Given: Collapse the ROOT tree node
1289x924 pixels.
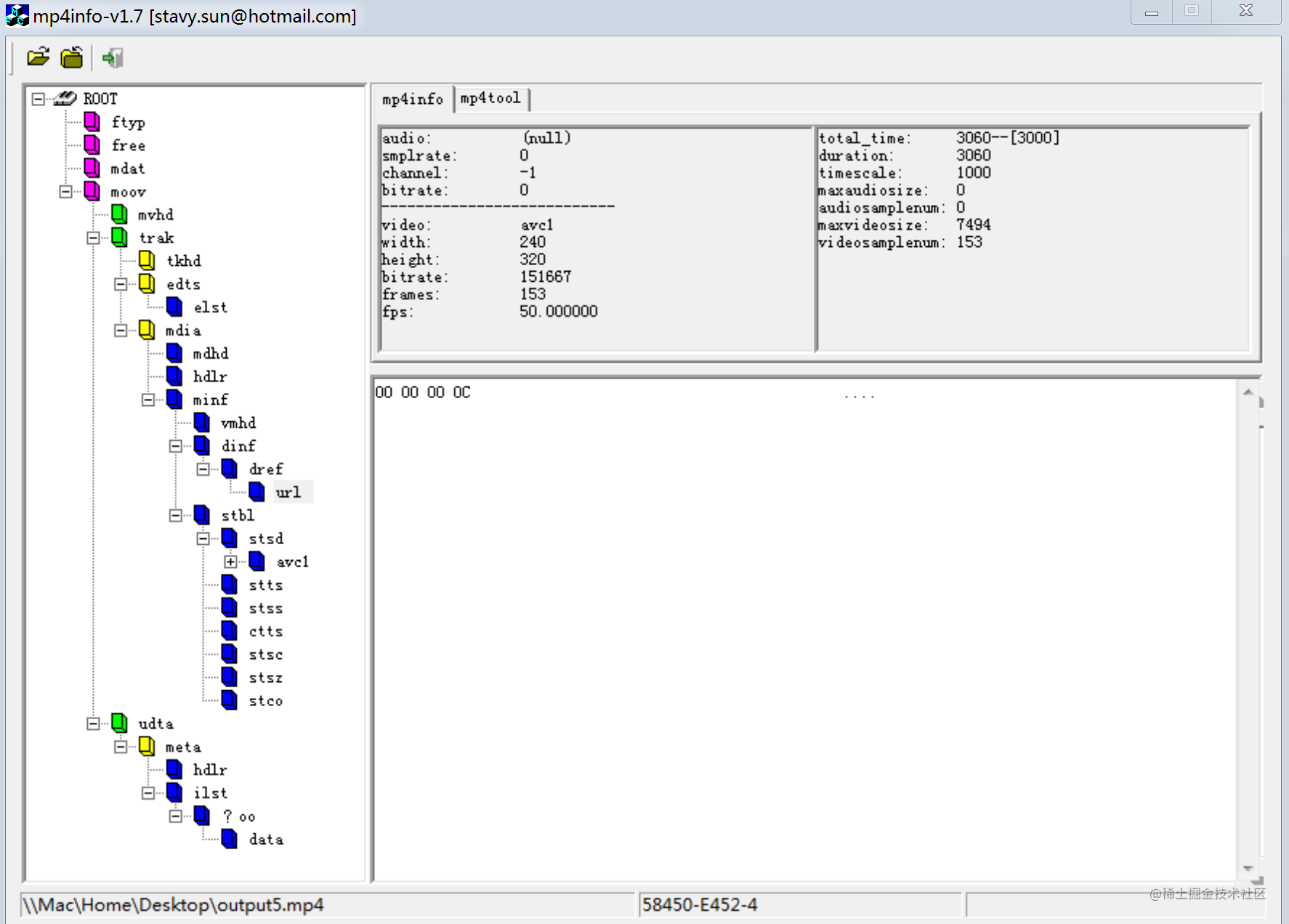Looking at the screenshot, I should (x=38, y=99).
